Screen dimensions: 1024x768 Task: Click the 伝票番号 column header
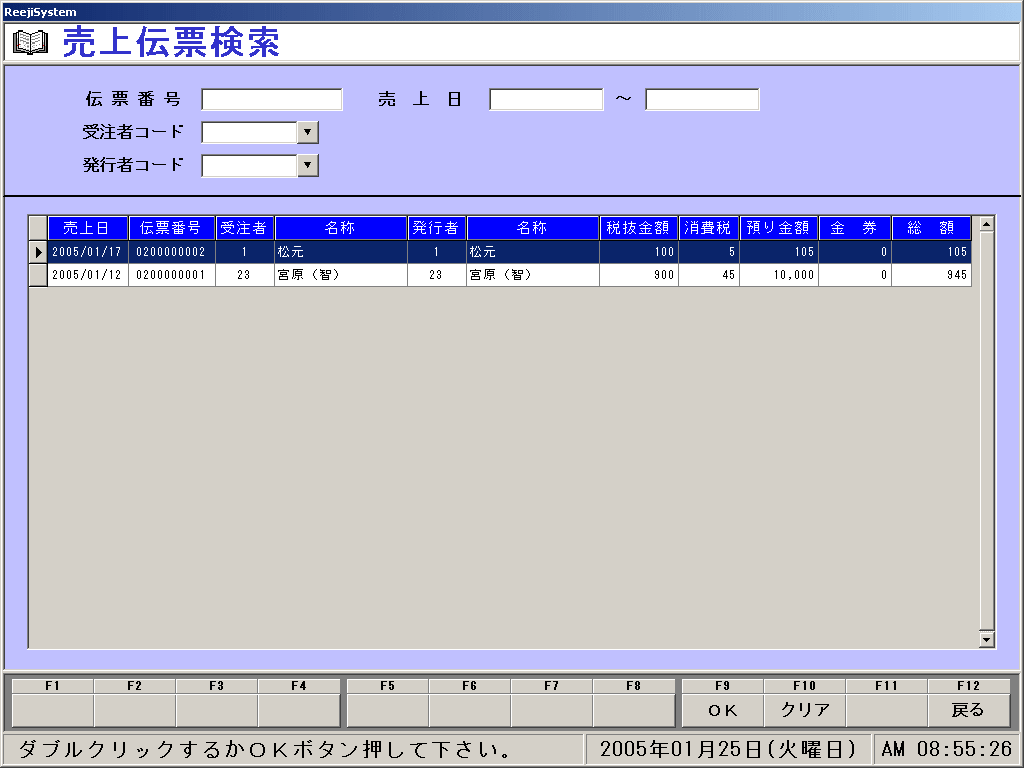pyautogui.click(x=171, y=228)
